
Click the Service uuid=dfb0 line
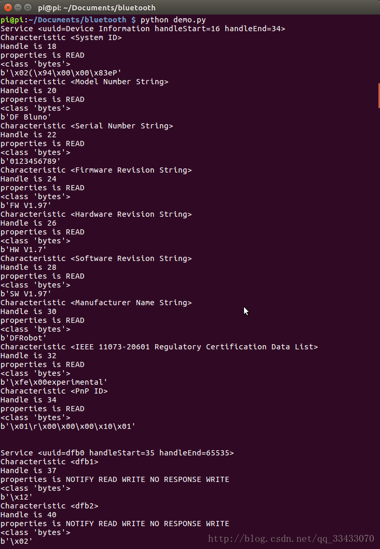click(117, 453)
